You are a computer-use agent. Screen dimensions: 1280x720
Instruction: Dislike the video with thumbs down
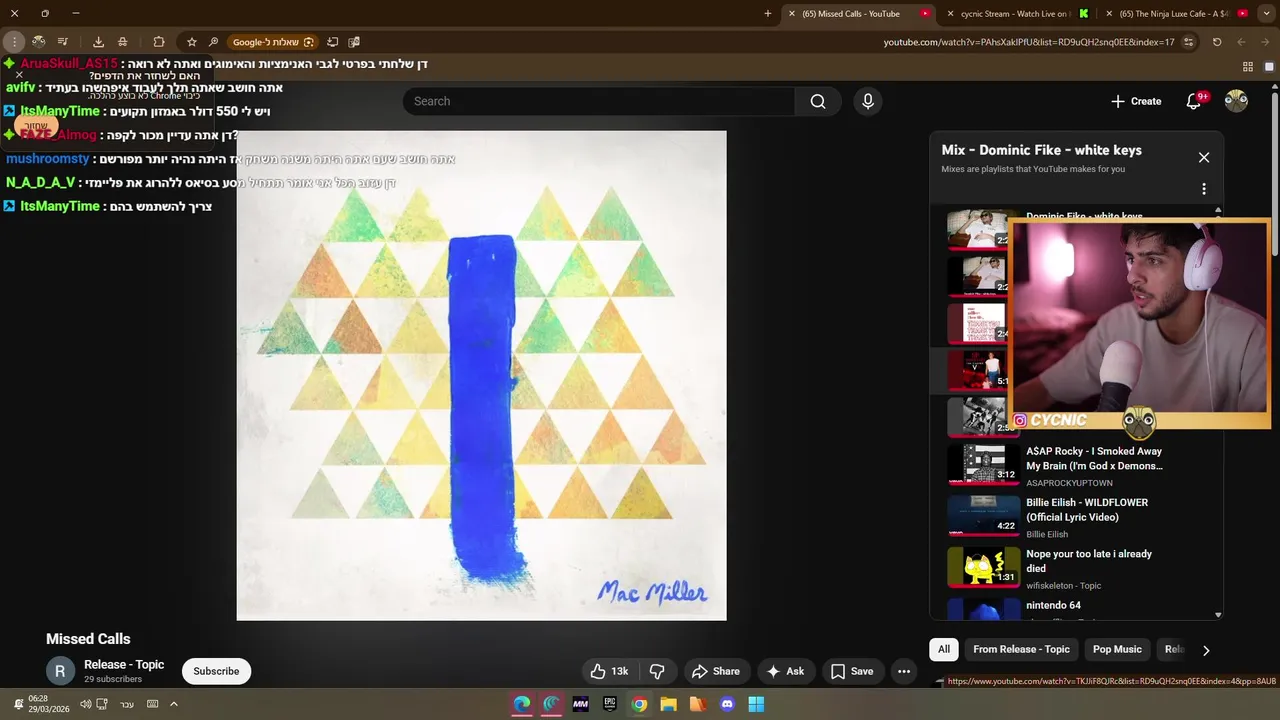657,671
